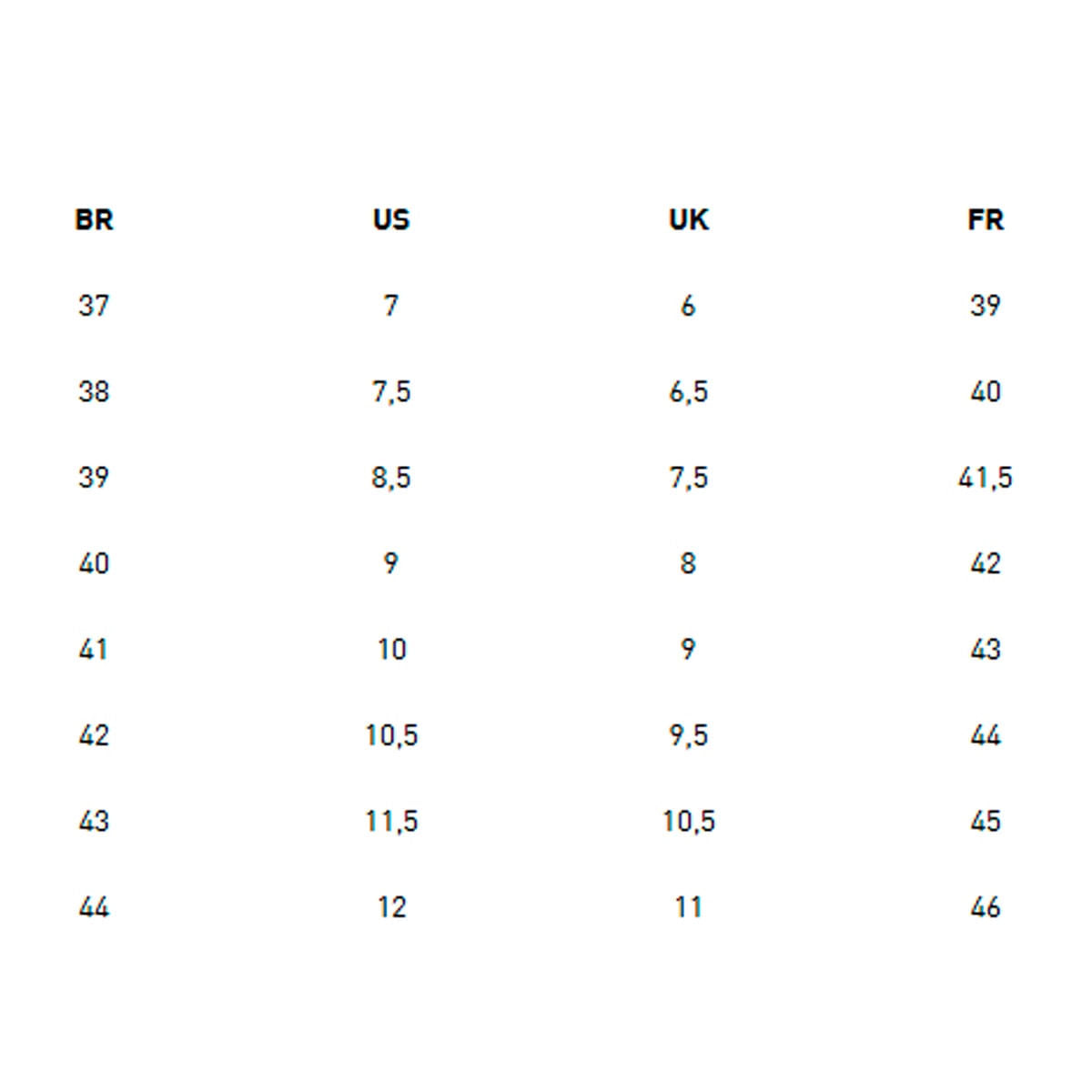
Task: Click UK size 11
Action: tap(688, 907)
